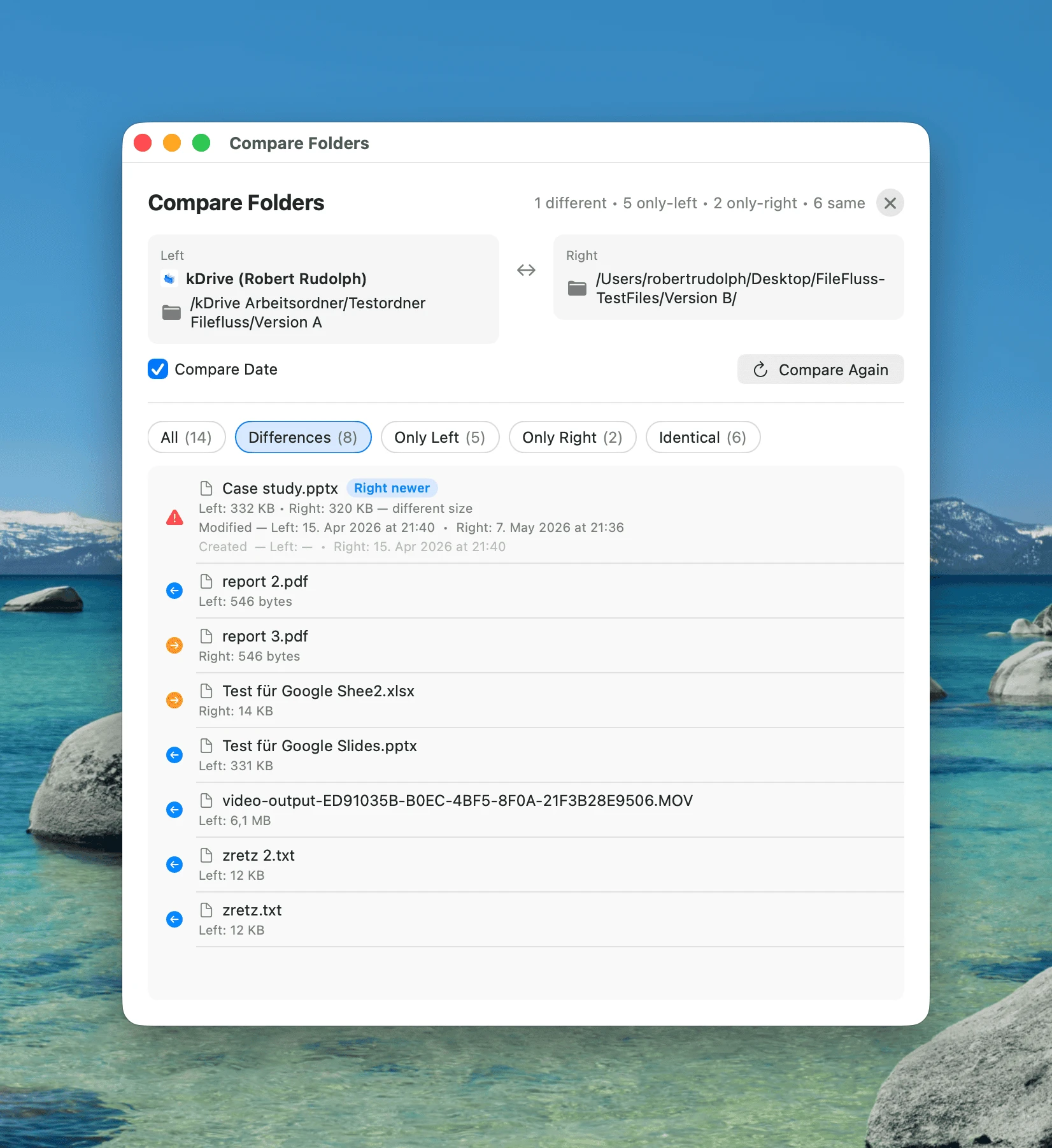Screen dimensions: 1052x1148
Task: Select the report 3.pdf file name
Action: pyautogui.click(x=265, y=636)
